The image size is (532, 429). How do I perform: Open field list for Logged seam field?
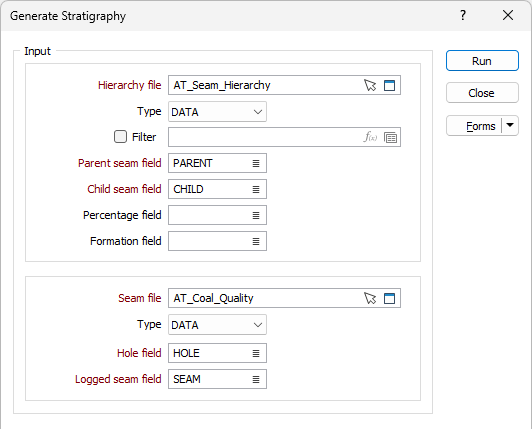click(256, 379)
